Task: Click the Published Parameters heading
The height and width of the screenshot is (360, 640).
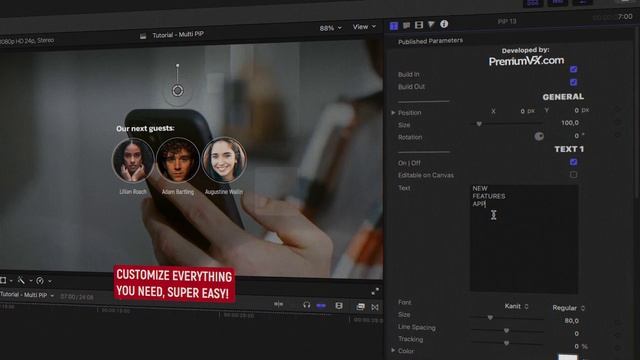Action: (x=430, y=41)
